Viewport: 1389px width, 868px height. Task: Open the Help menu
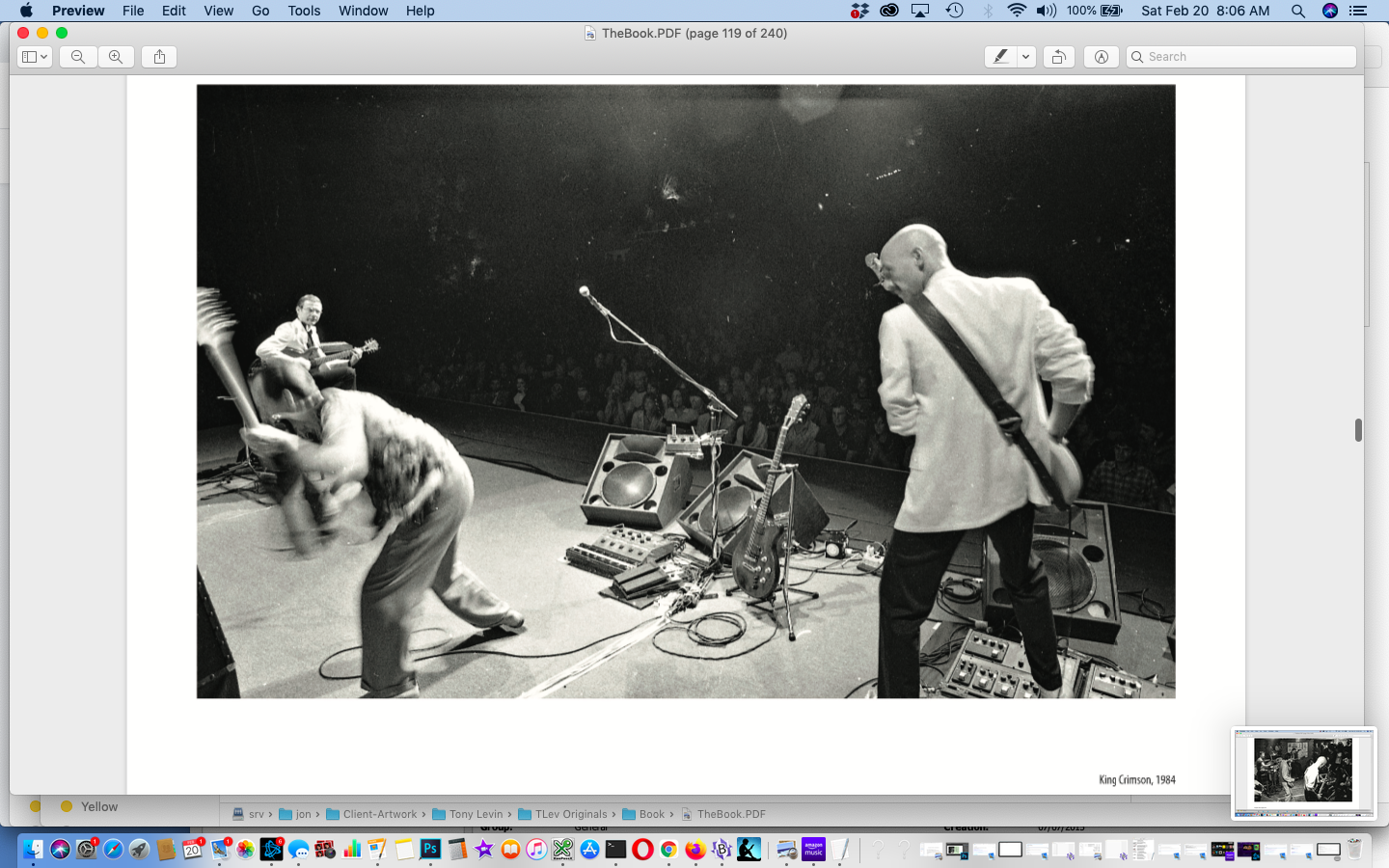coord(420,11)
